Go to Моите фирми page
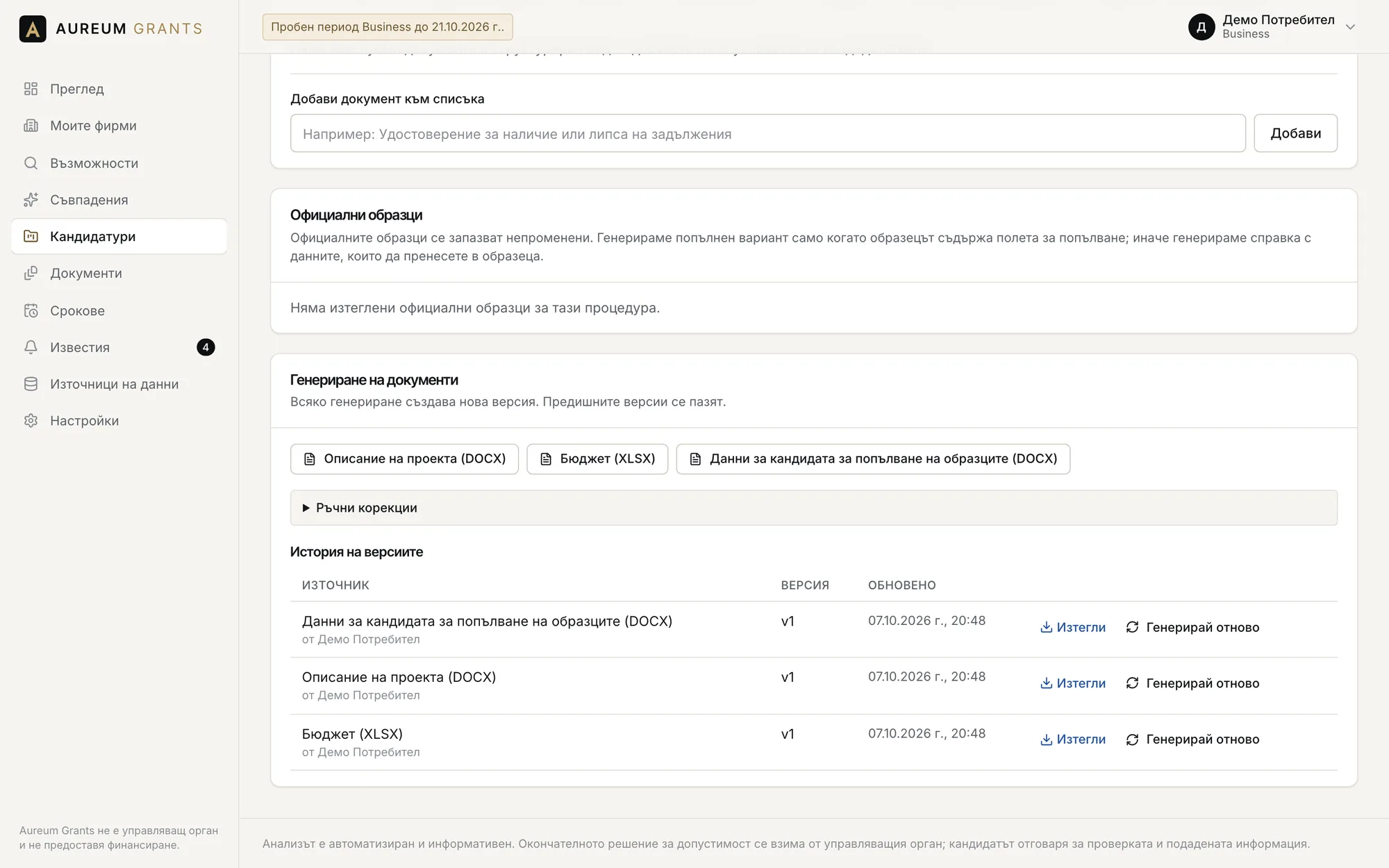Viewport: 1389px width, 868px height. pyautogui.click(x=119, y=126)
